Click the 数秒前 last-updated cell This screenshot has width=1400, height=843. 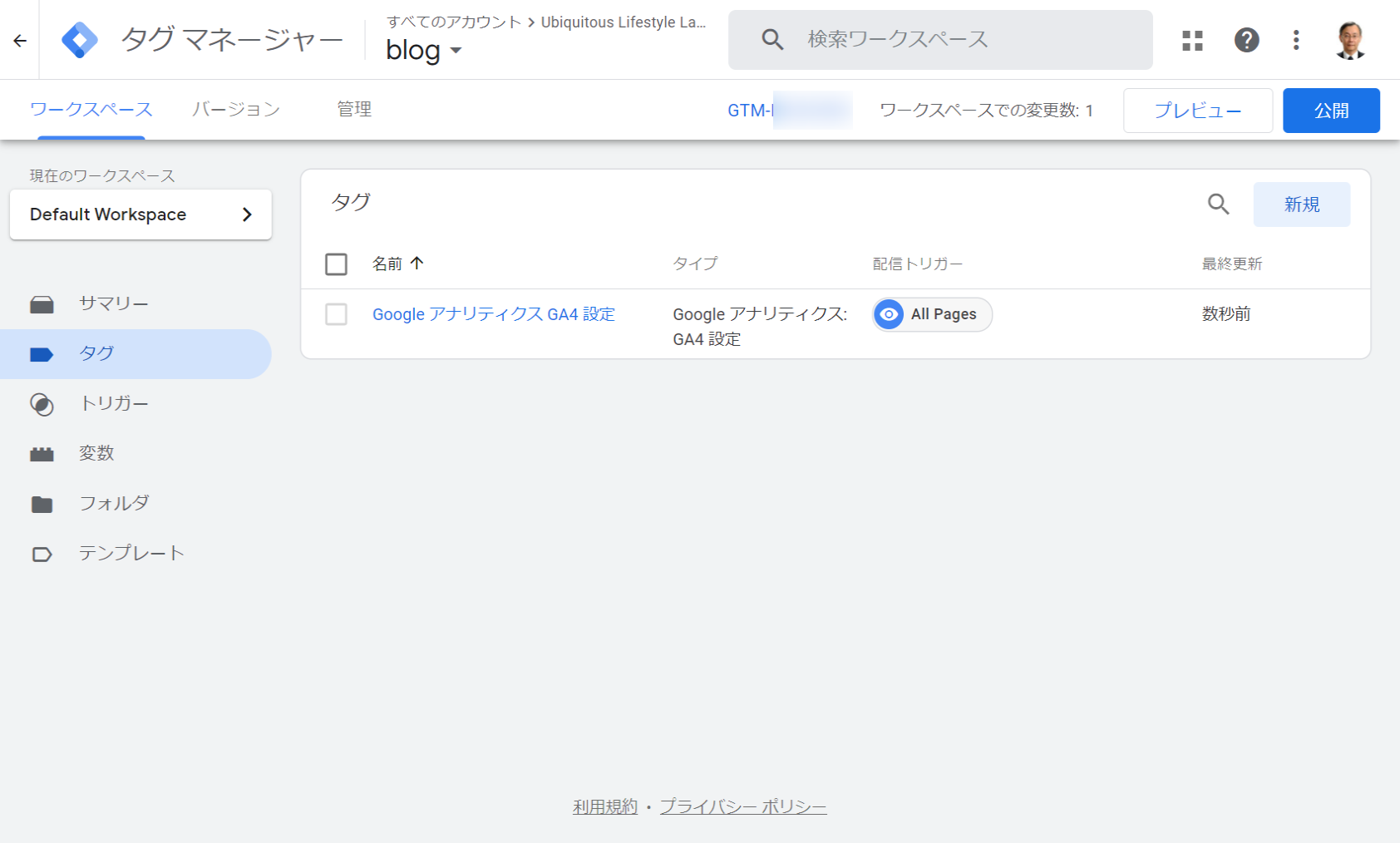[x=1226, y=314]
